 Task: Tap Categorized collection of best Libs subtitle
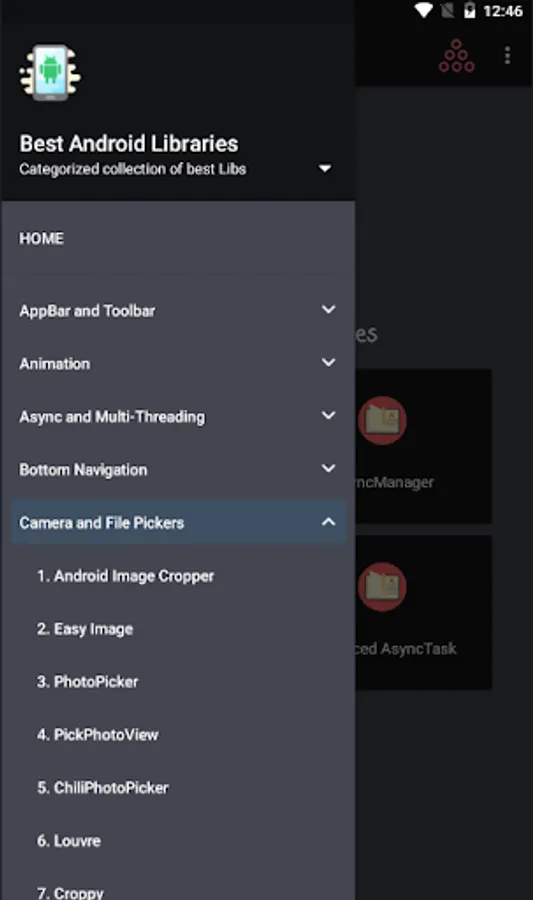(x=133, y=169)
